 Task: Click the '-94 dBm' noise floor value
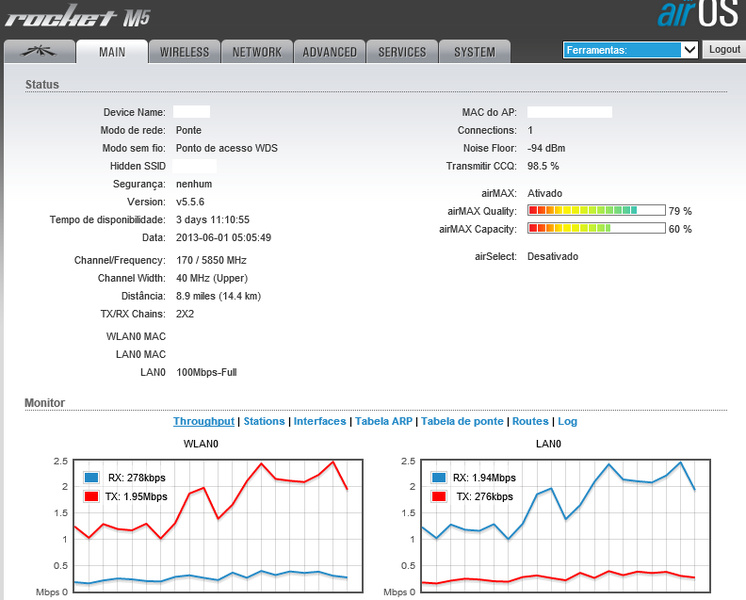coord(546,148)
